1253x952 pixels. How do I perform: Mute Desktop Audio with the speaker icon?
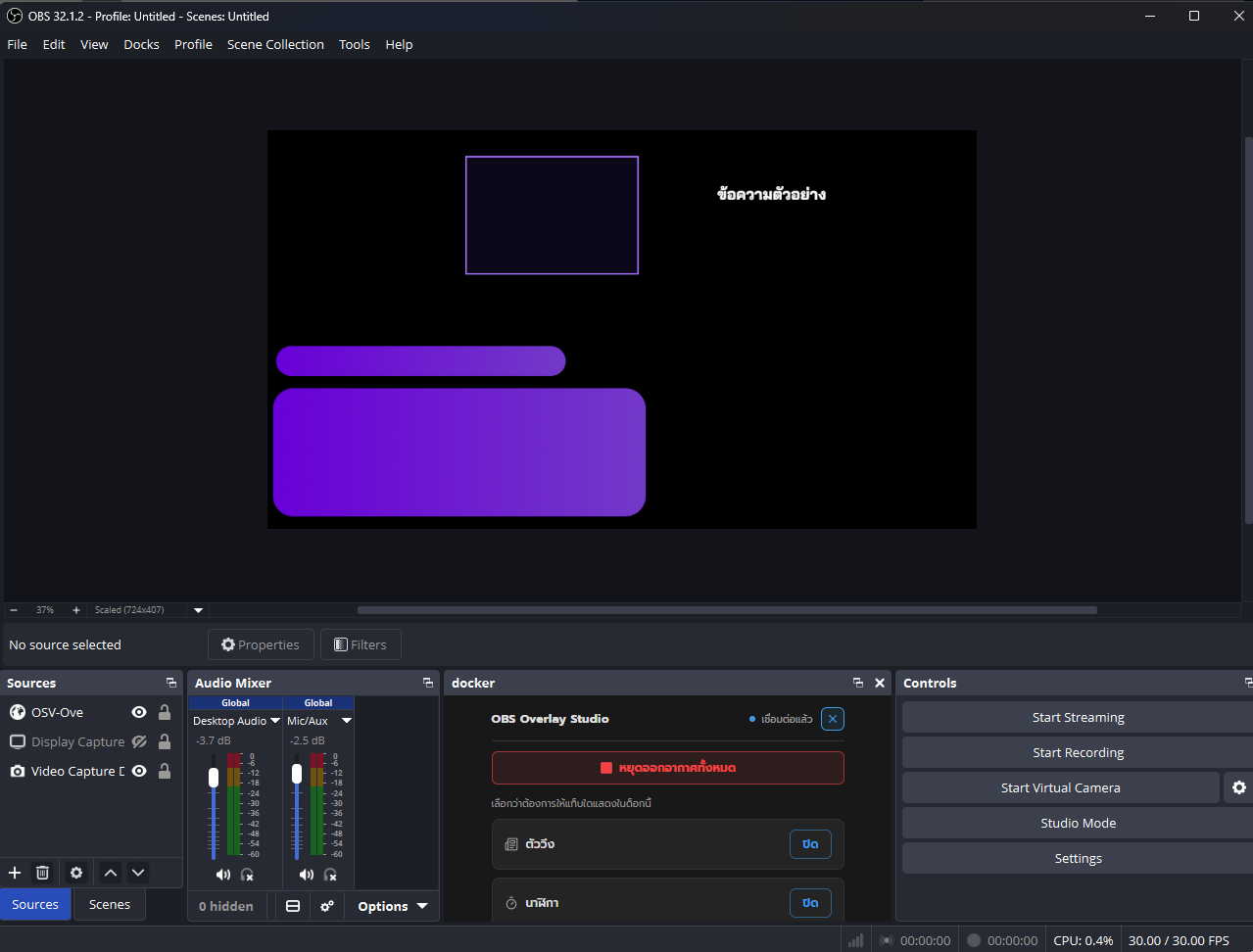point(223,874)
